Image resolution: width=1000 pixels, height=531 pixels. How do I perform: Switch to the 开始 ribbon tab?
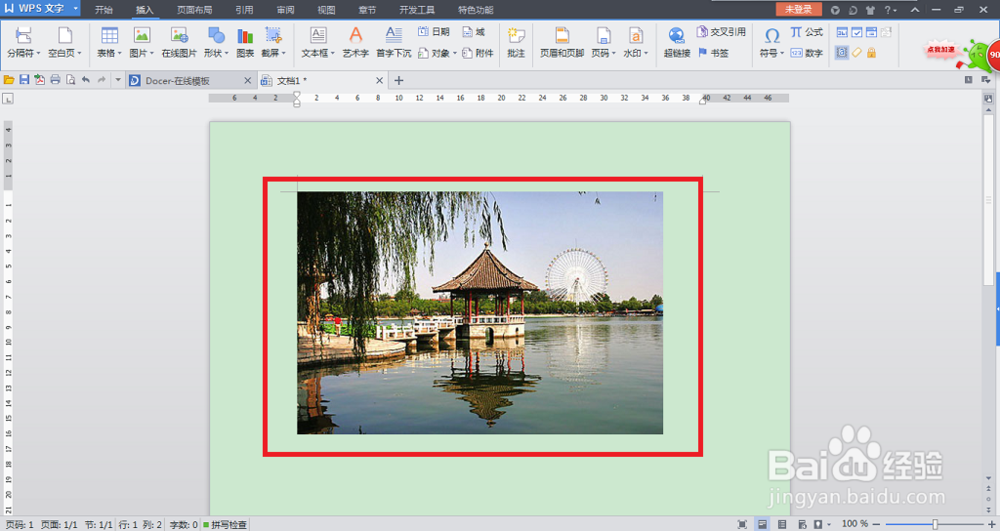coord(103,10)
